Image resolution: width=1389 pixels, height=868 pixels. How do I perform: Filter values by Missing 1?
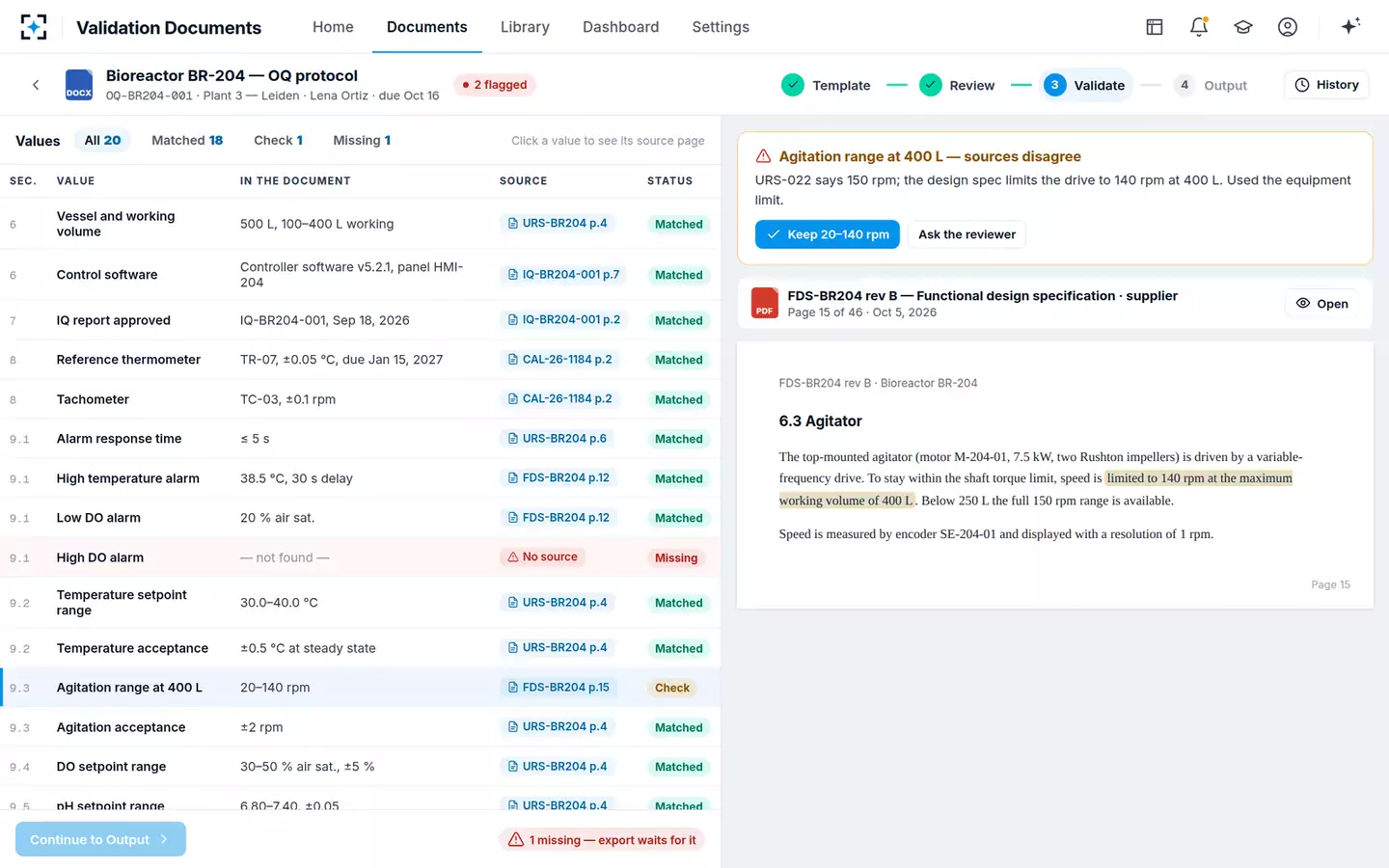click(362, 140)
